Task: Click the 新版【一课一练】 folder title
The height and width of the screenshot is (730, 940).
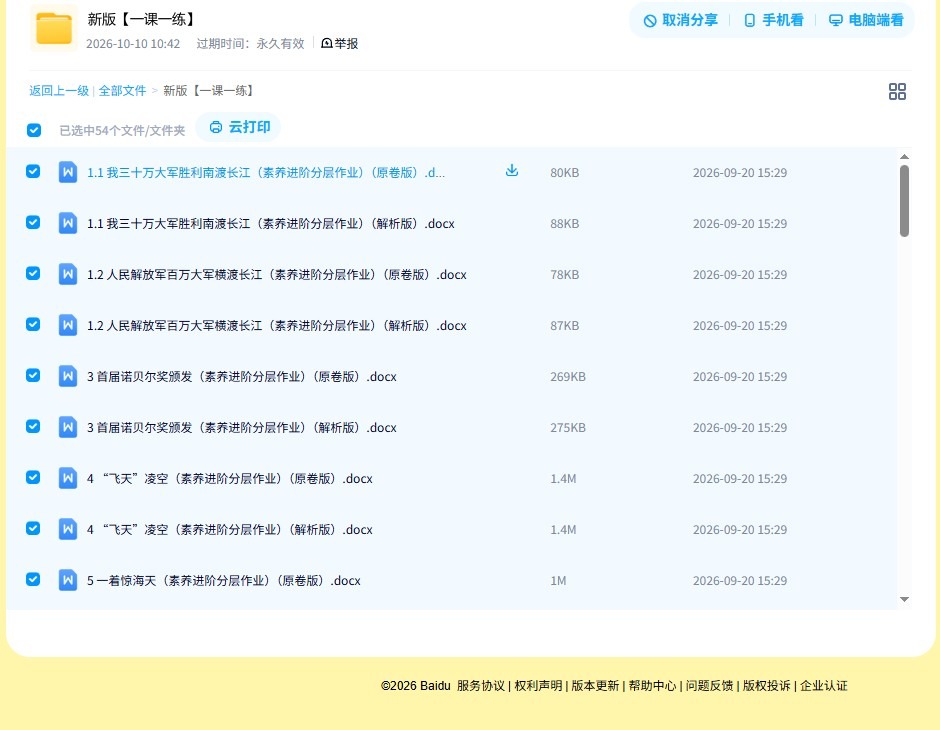Action: coord(142,19)
